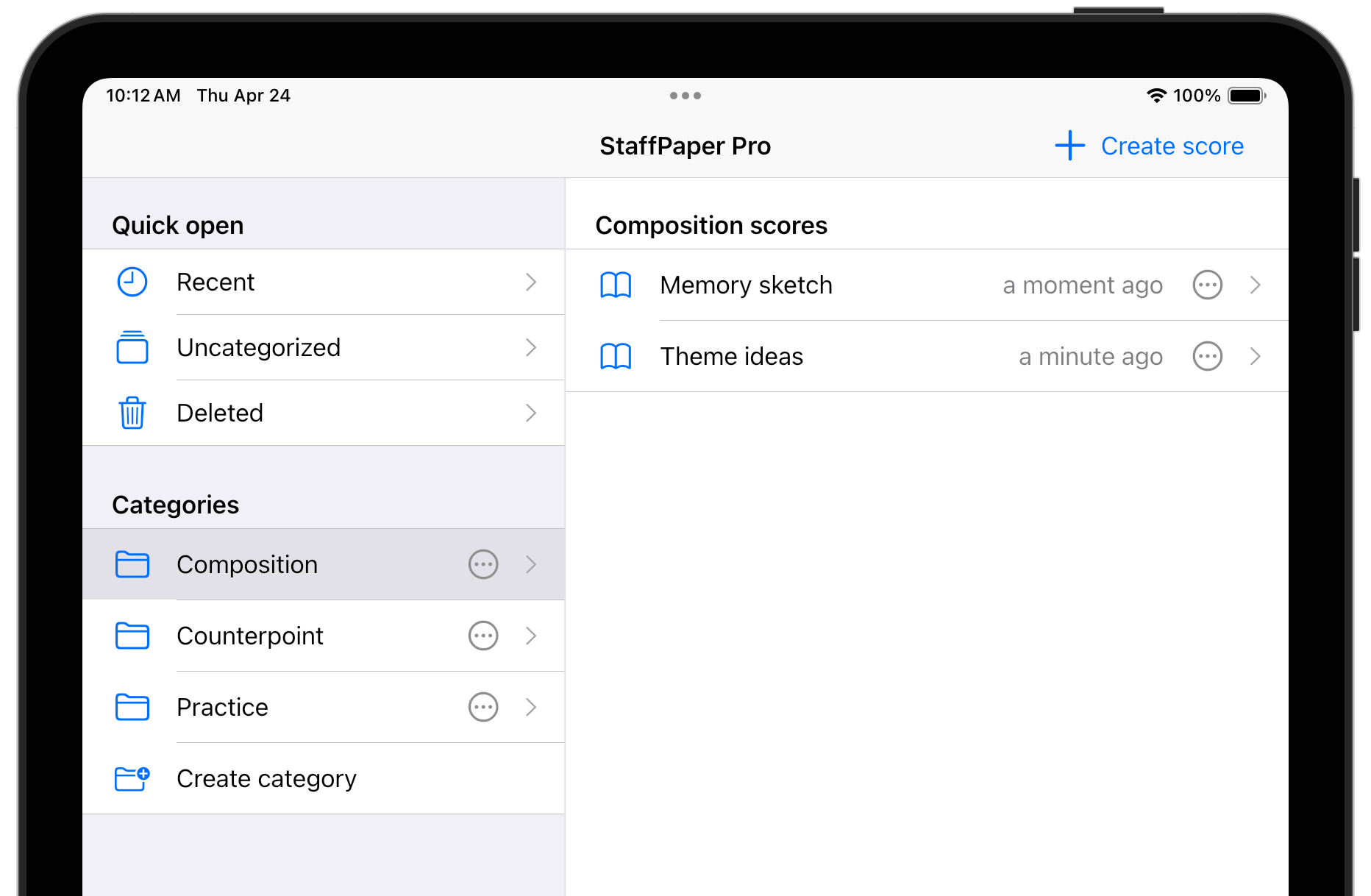Tap the three-dot multitasking indicator

(x=685, y=96)
